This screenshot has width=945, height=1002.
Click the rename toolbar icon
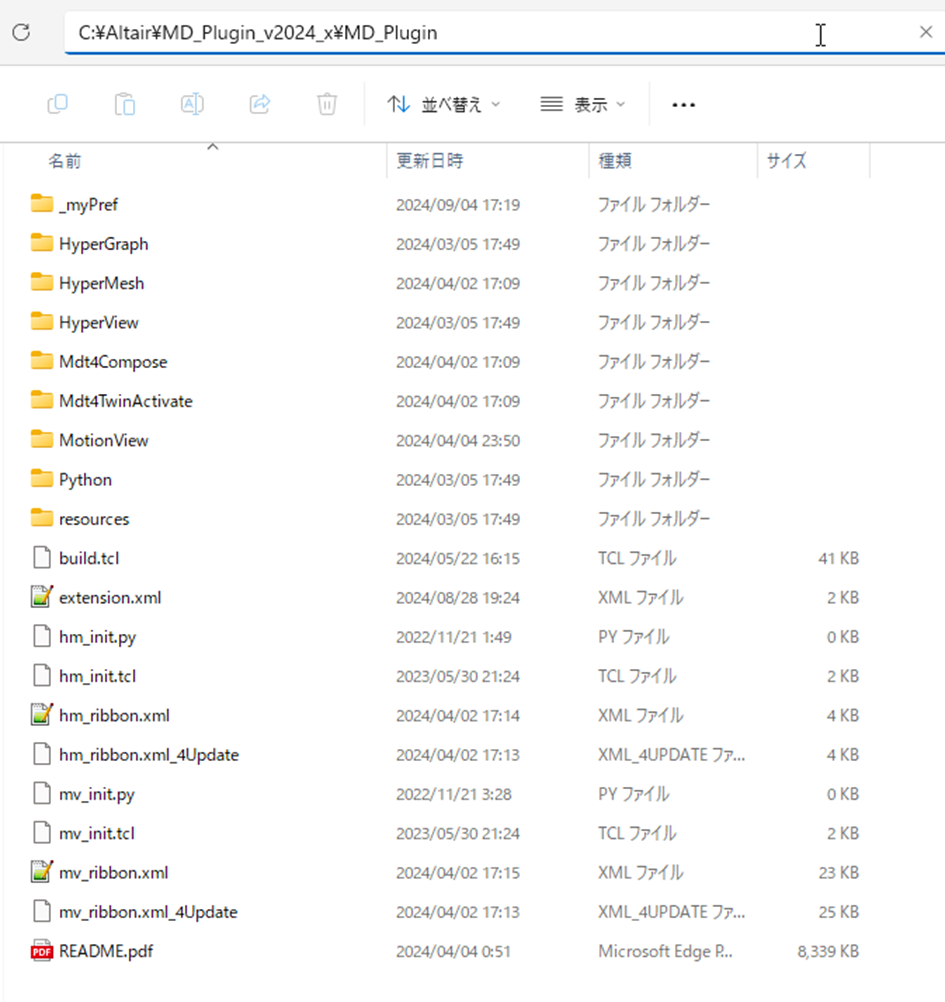pos(192,104)
